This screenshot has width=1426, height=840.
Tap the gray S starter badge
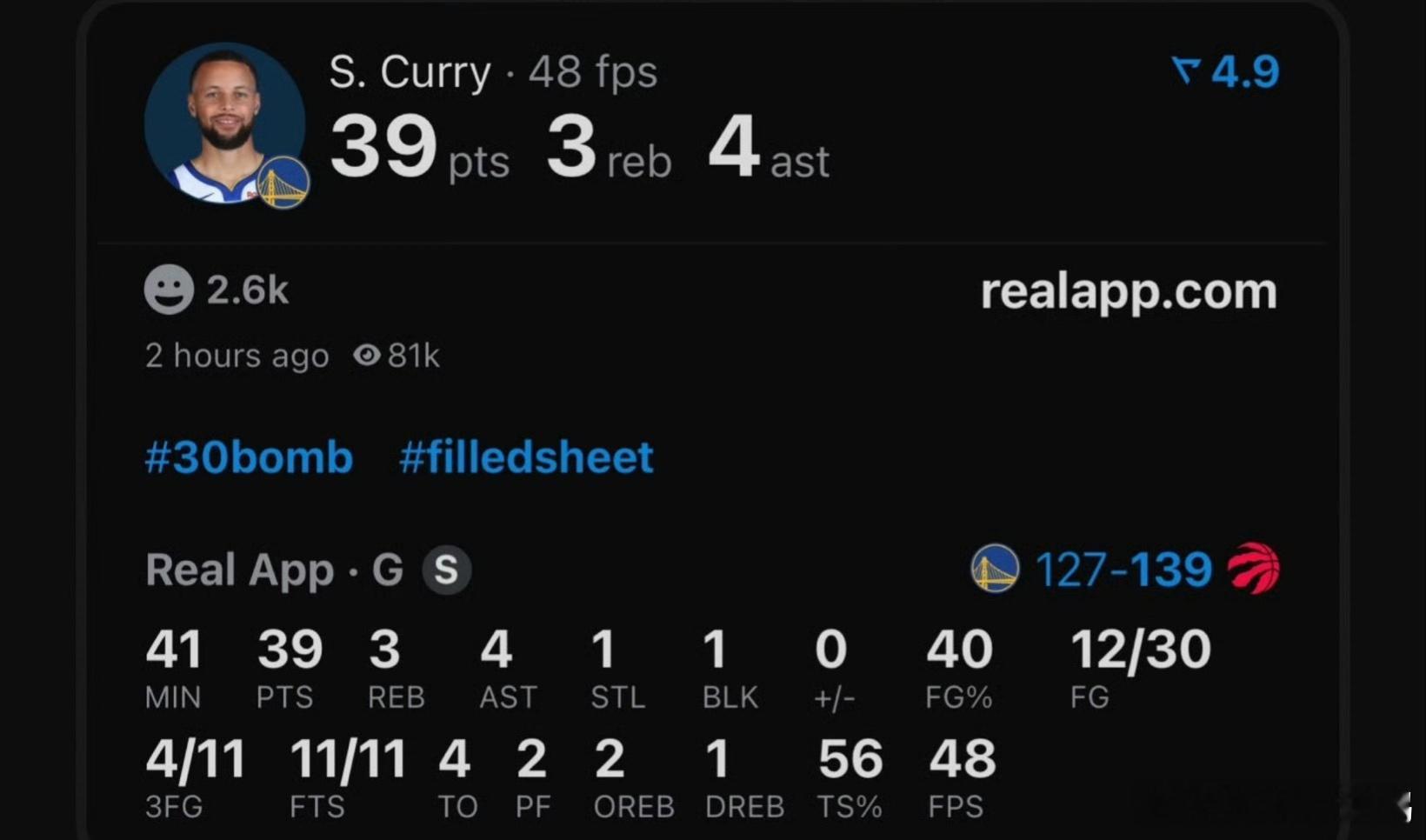[446, 570]
